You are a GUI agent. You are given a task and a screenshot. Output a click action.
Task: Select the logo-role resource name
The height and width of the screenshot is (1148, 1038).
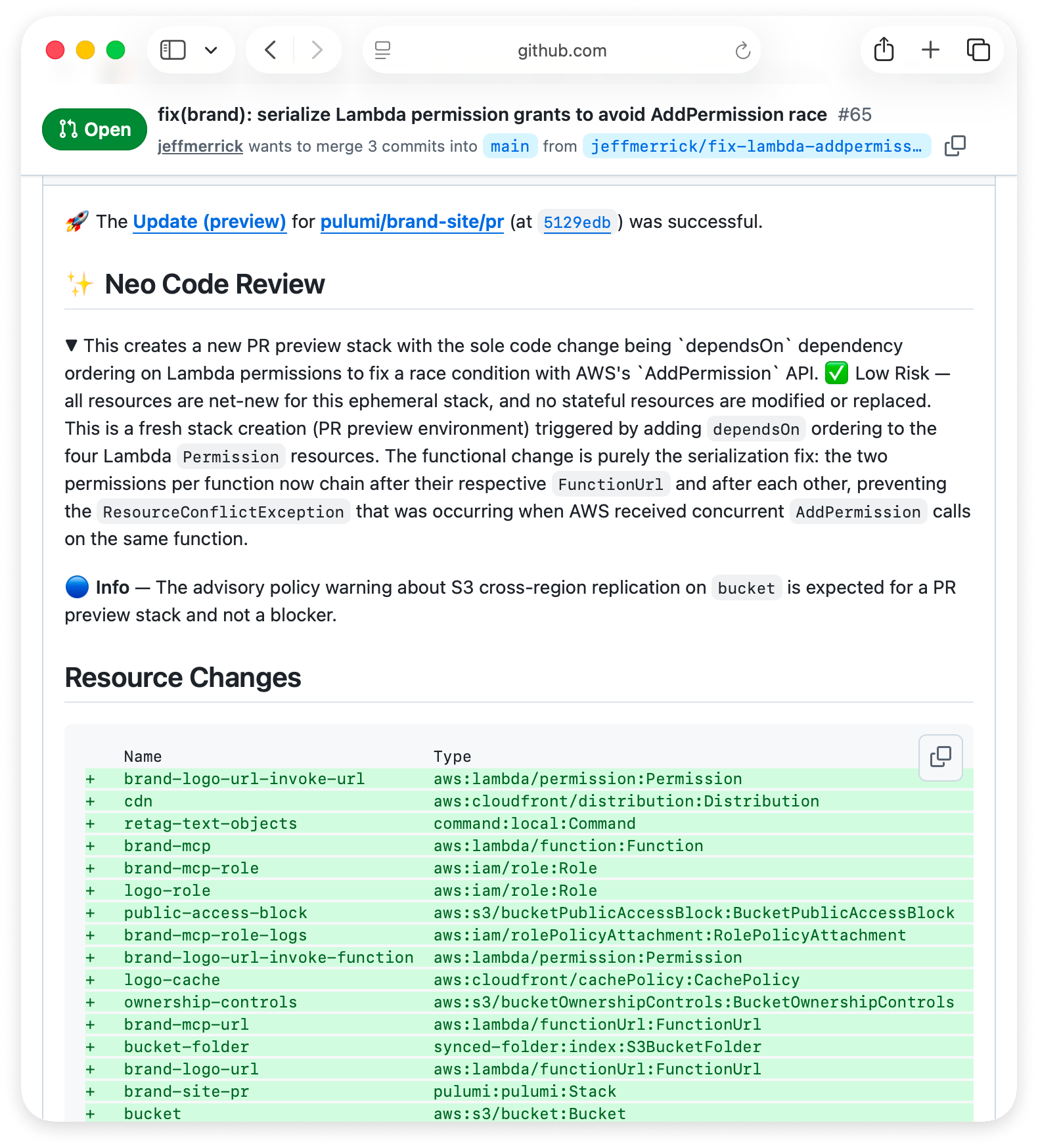pyautogui.click(x=167, y=891)
